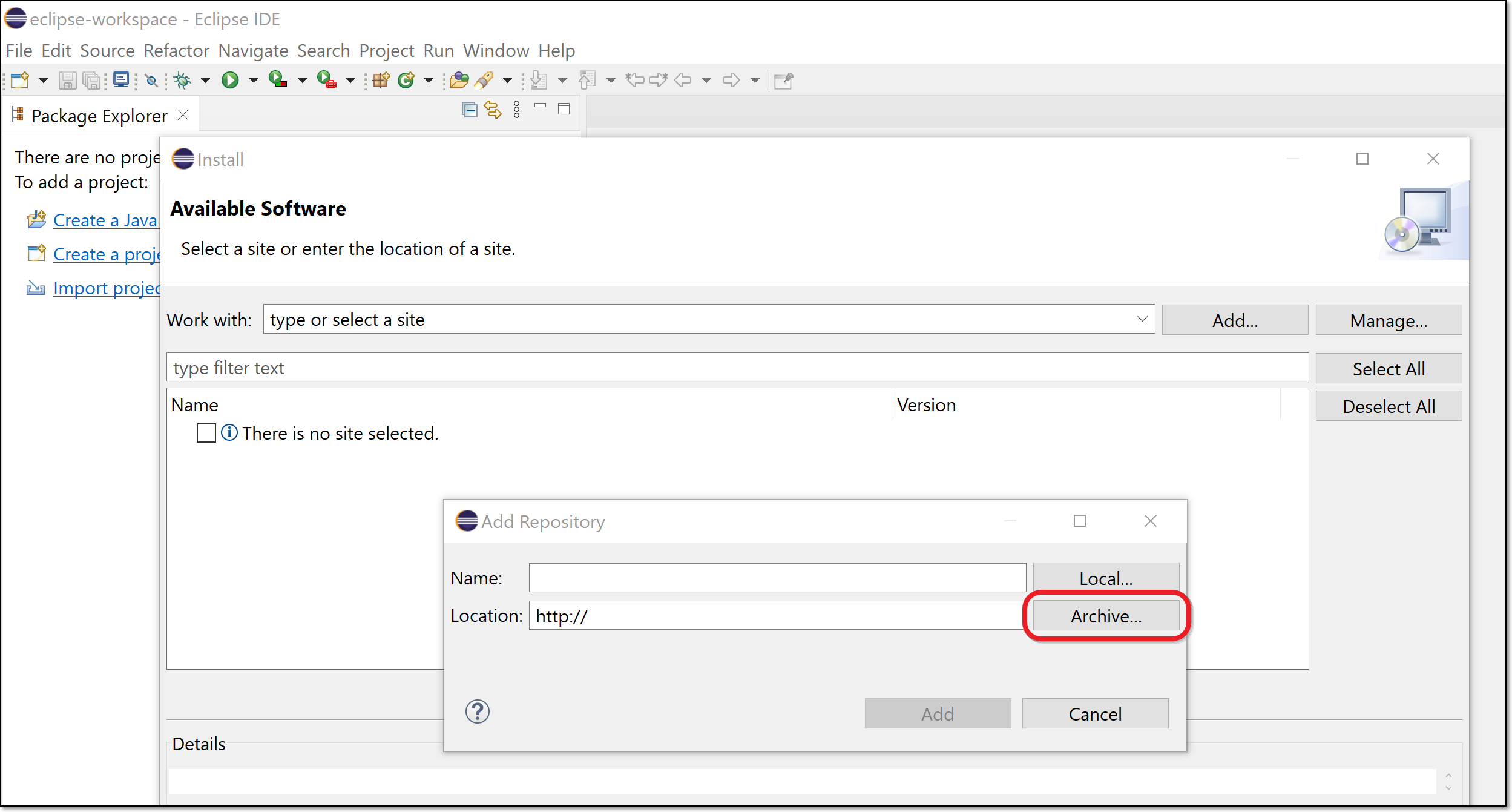Click the Create a project link
Image resolution: width=1512 pixels, height=812 pixels.
pos(107,254)
